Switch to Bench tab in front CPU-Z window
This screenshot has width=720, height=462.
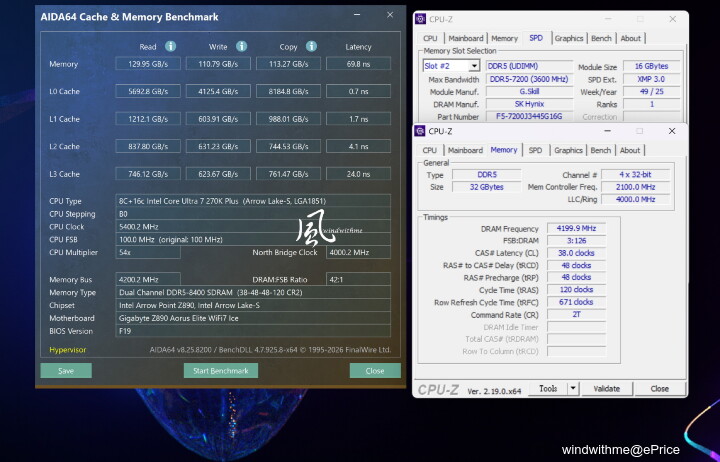(x=601, y=150)
